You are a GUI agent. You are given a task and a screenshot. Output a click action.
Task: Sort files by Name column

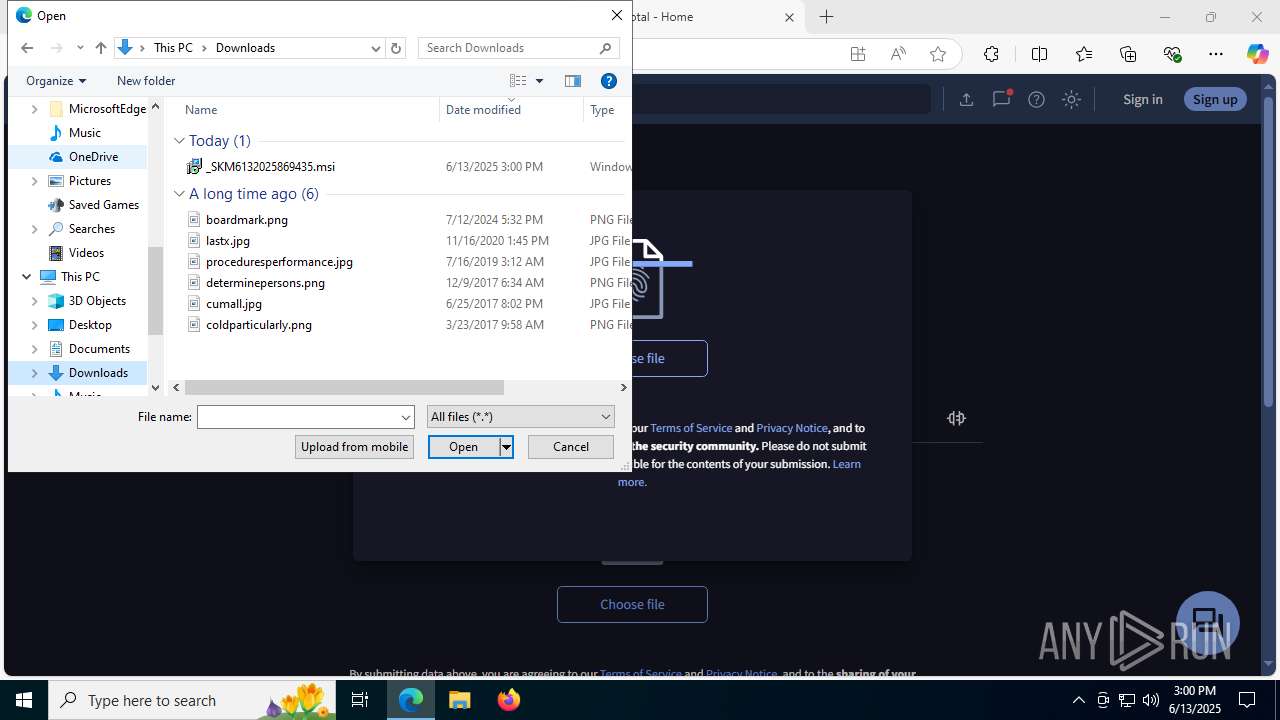(x=201, y=110)
